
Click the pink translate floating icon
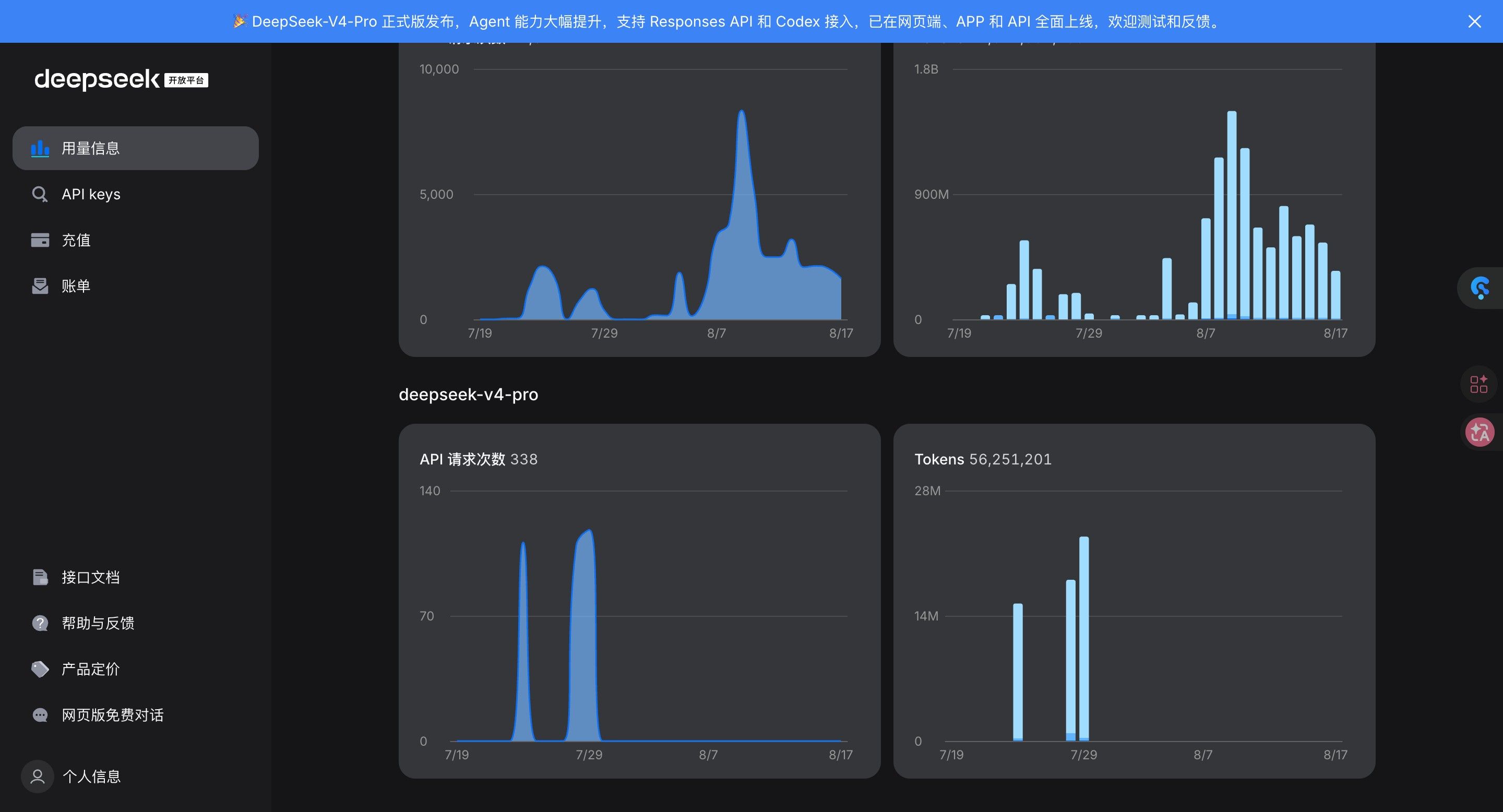point(1480,432)
